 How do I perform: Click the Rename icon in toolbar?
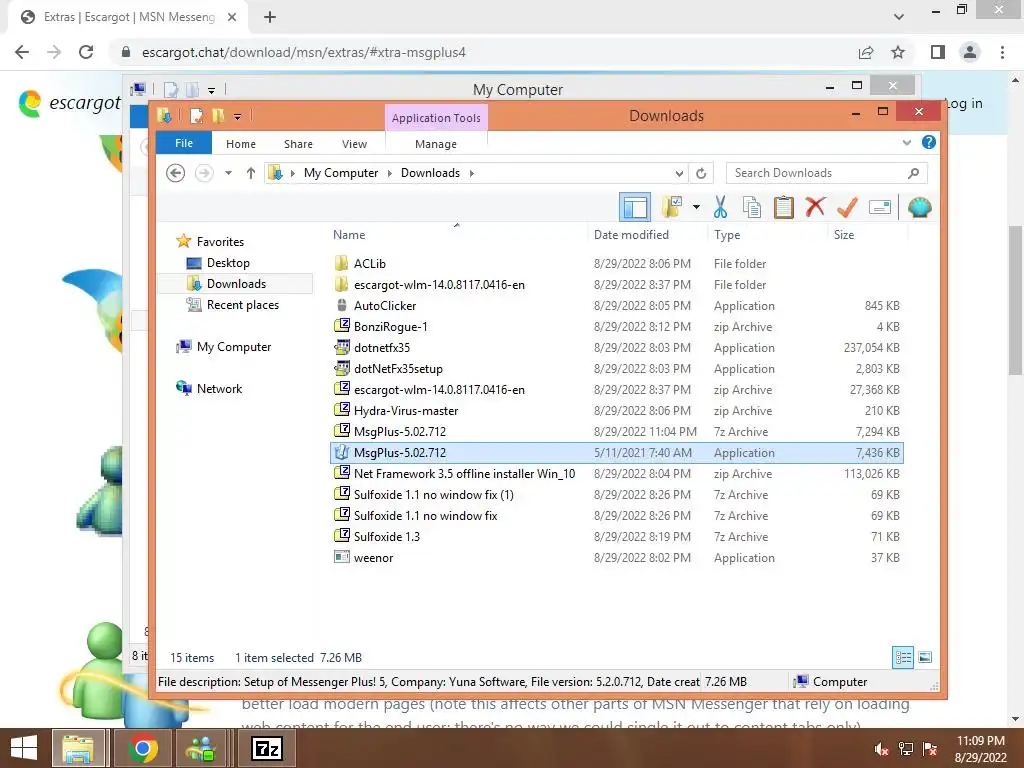(880, 207)
